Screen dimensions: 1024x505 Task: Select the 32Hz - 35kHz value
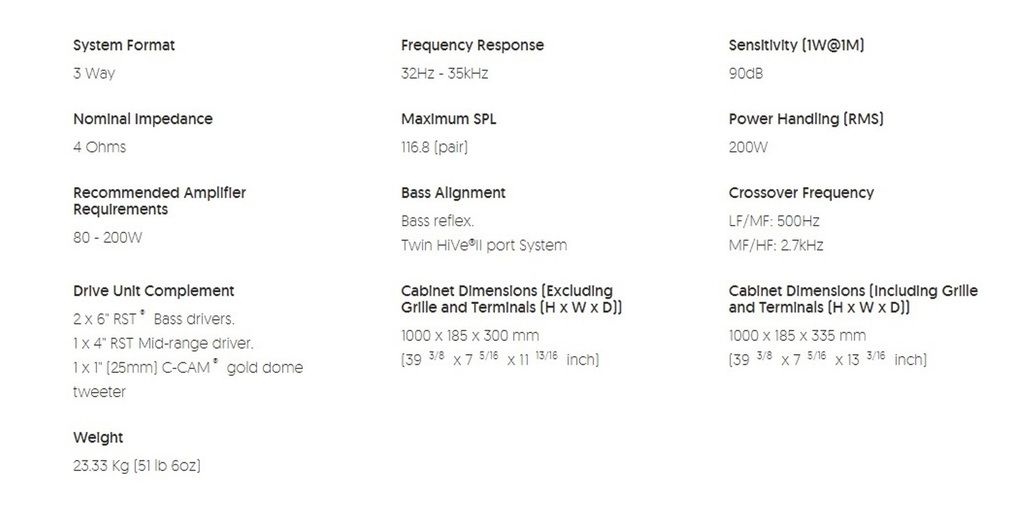click(444, 74)
